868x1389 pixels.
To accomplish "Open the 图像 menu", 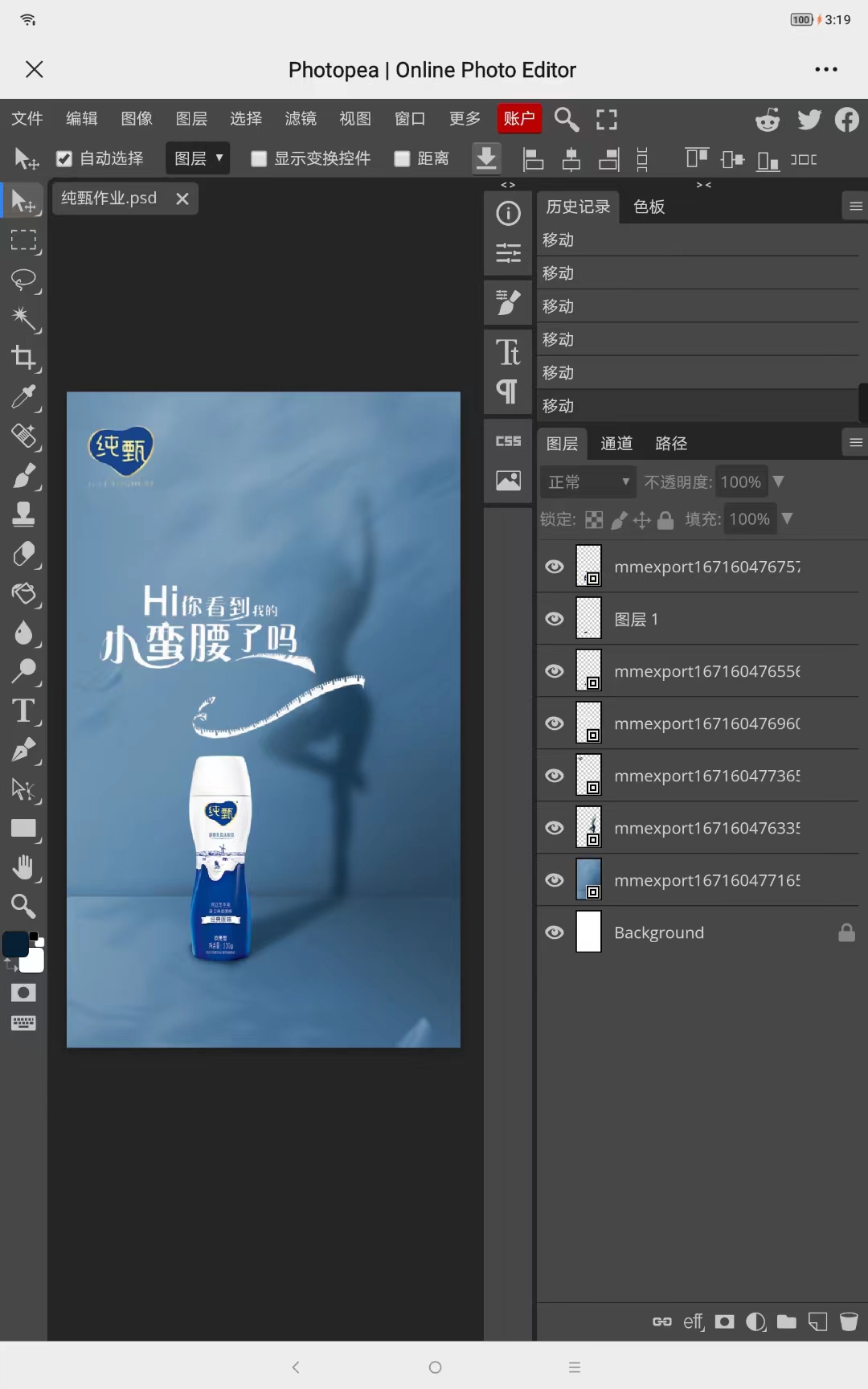I will (137, 119).
